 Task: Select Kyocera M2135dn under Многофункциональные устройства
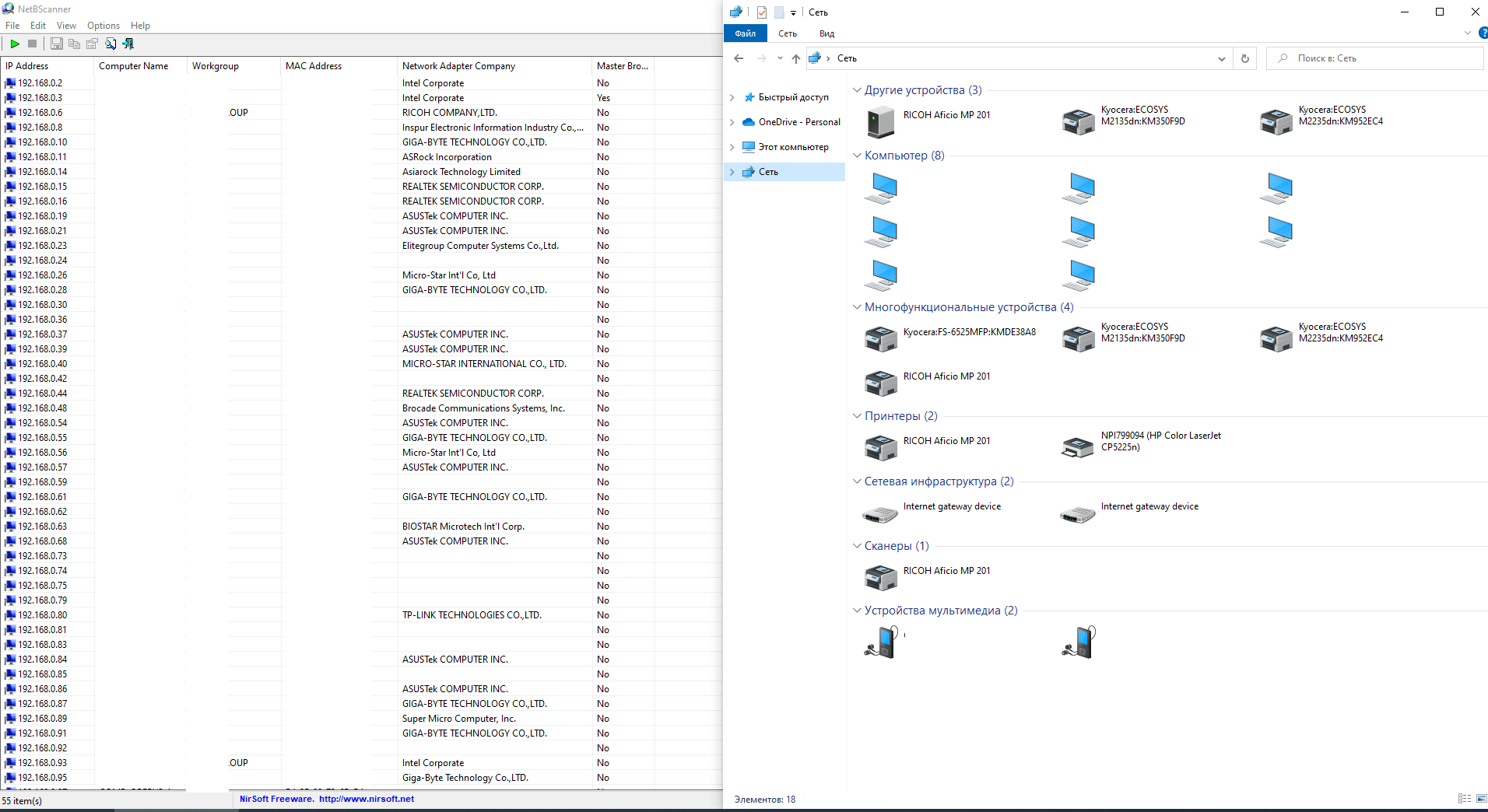coord(1125,338)
